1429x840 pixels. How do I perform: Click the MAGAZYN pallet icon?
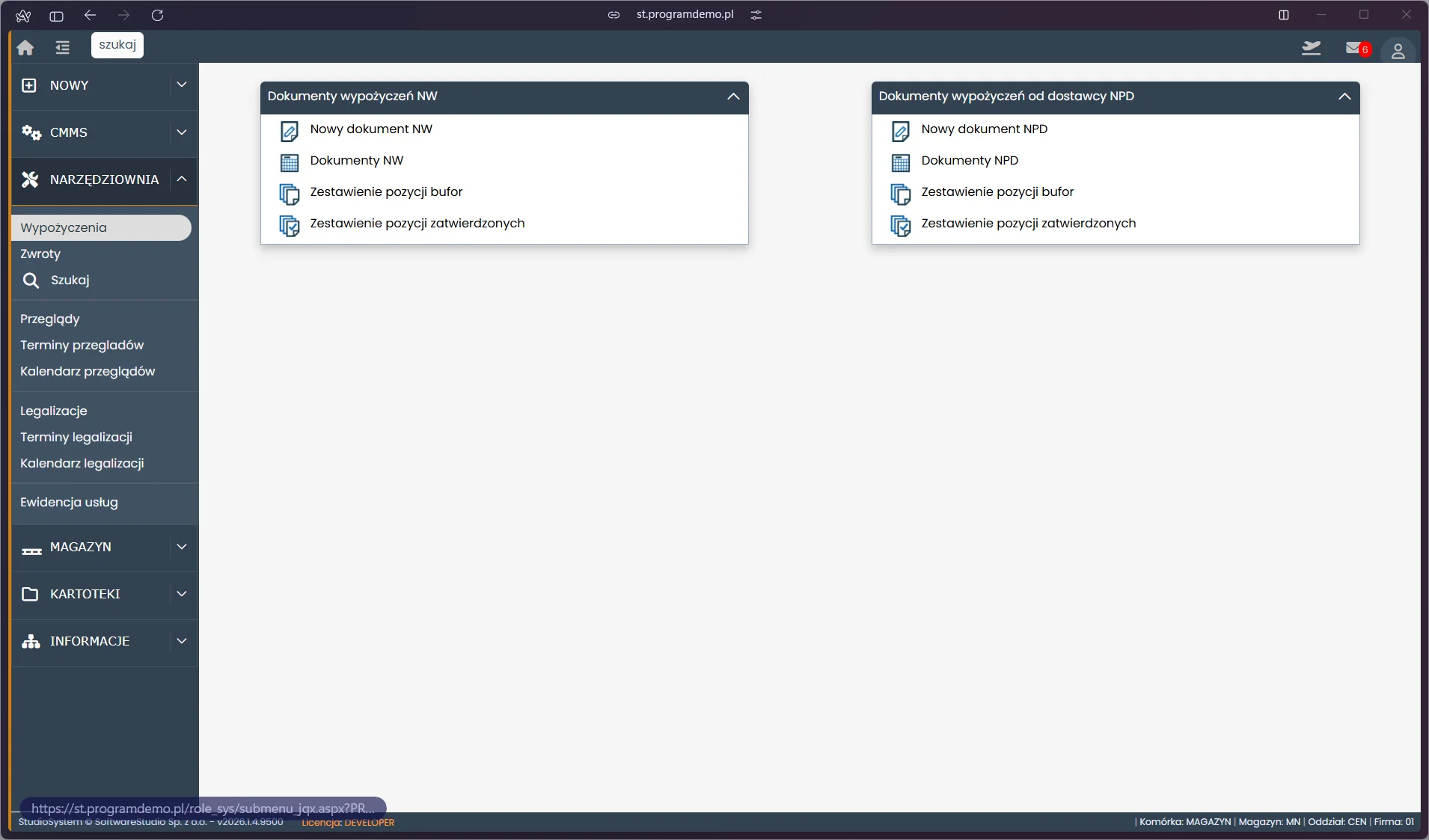tap(31, 550)
